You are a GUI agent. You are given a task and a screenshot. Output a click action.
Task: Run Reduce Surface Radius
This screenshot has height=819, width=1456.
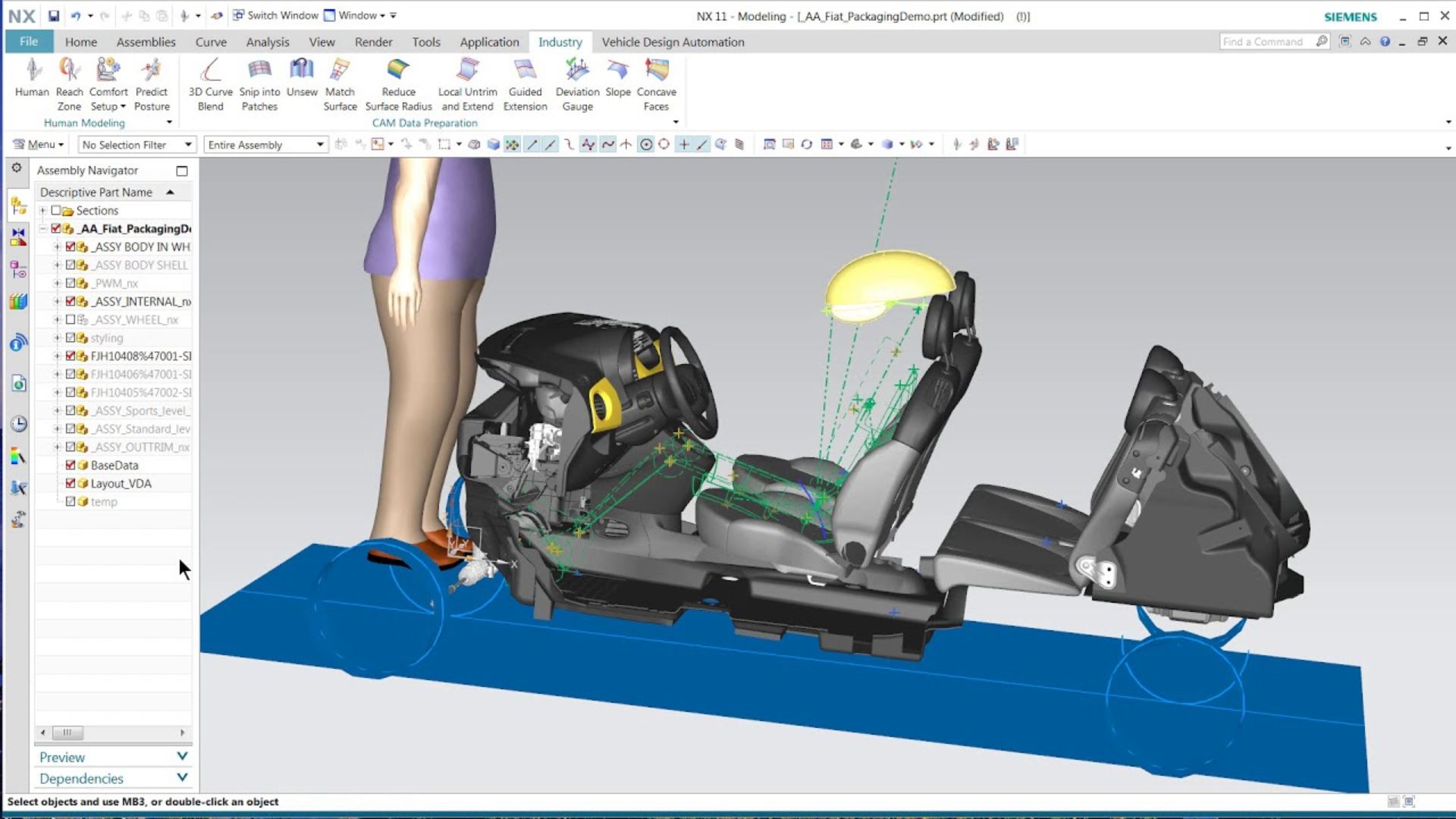click(x=398, y=85)
